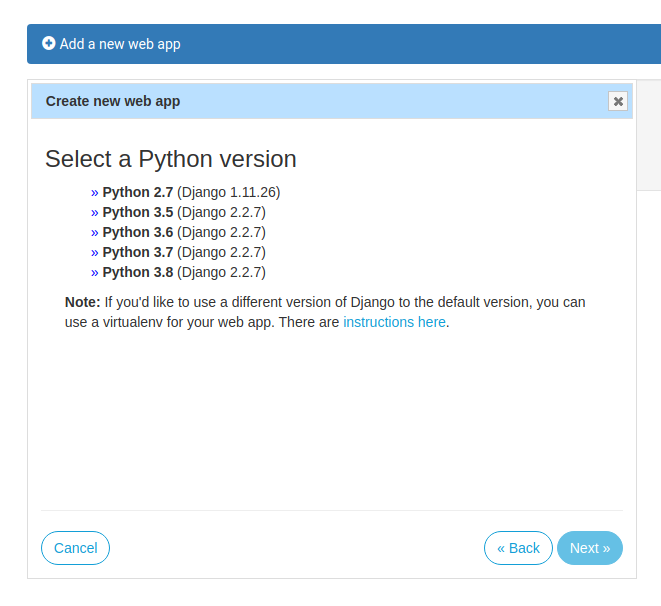This screenshot has height=606, width=661.
Task: Click the Select a Python version heading
Action: (x=171, y=159)
